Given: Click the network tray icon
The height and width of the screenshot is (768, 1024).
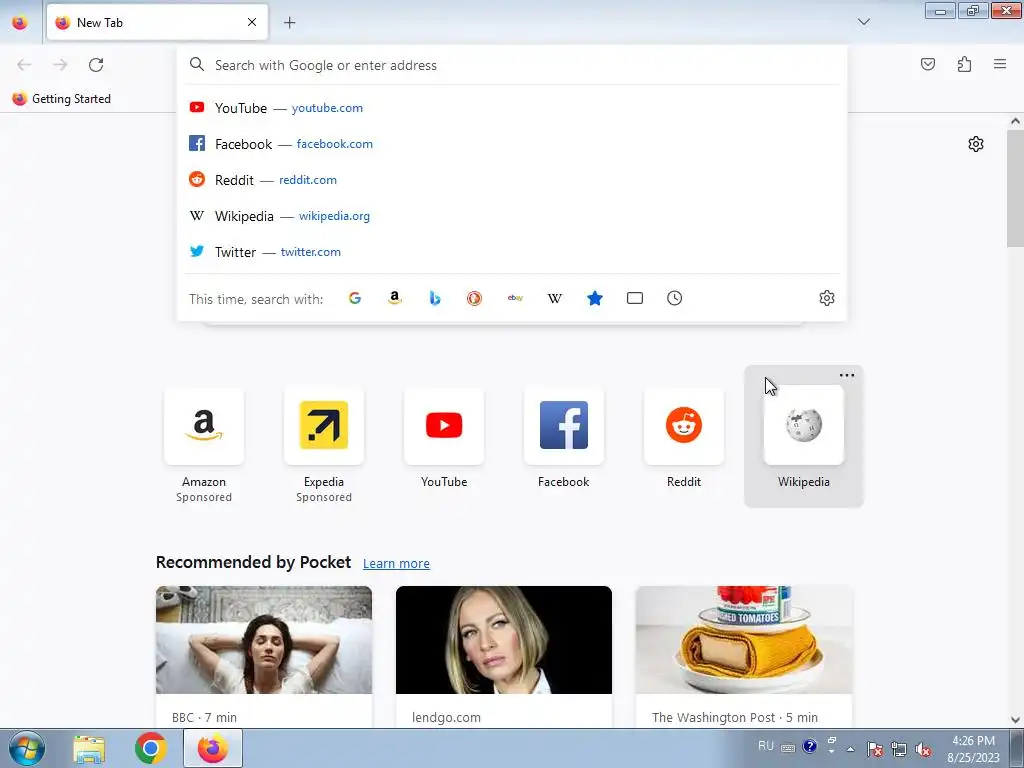Looking at the screenshot, I should pos(899,749).
